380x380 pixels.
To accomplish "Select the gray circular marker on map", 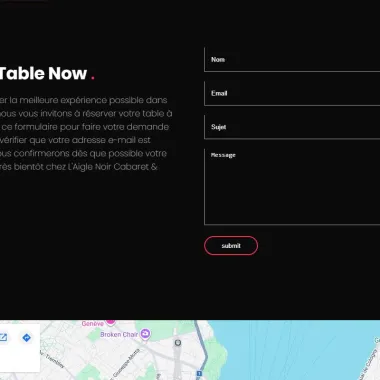I will 178,342.
